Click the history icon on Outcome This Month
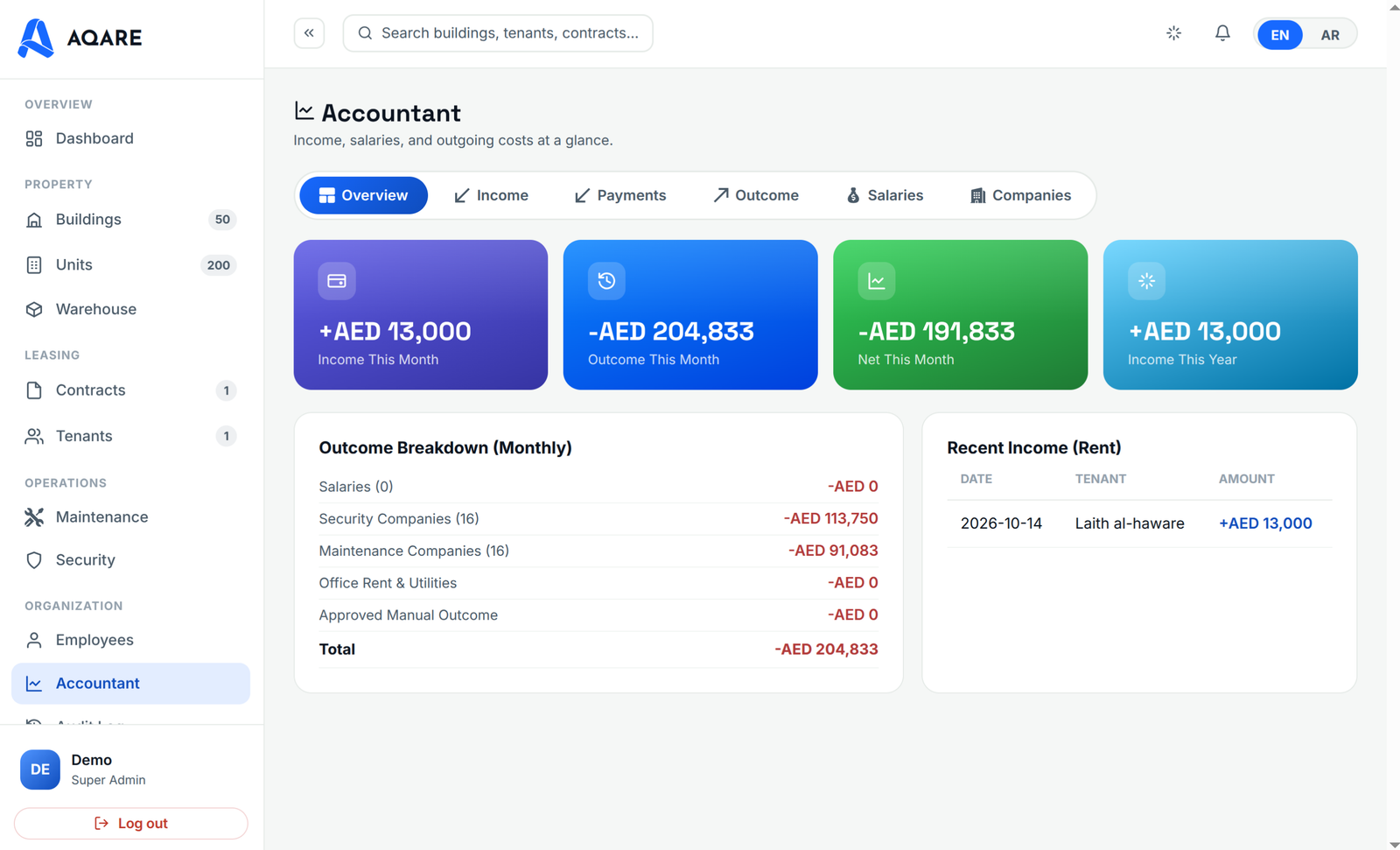The height and width of the screenshot is (850, 1400). click(606, 281)
